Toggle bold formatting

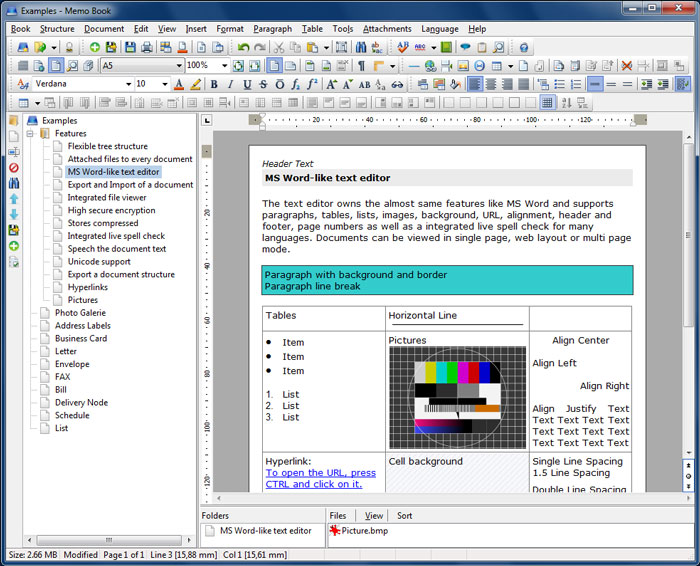pyautogui.click(x=214, y=84)
